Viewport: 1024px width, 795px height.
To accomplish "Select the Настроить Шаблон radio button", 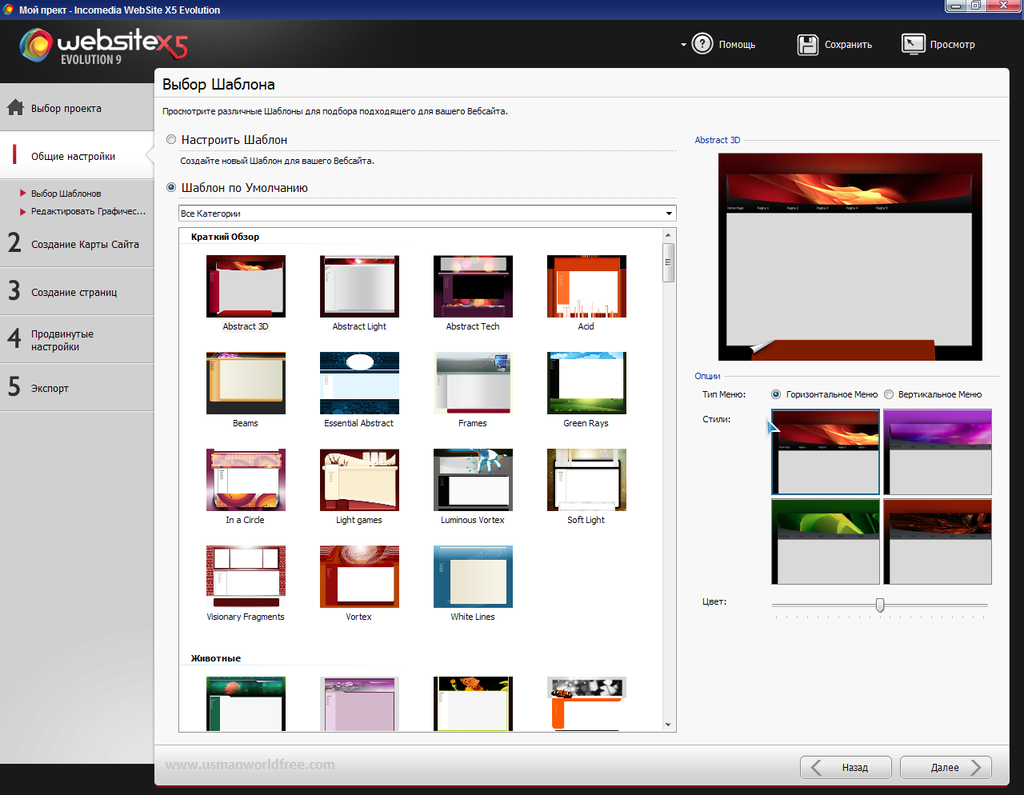I will [171, 139].
